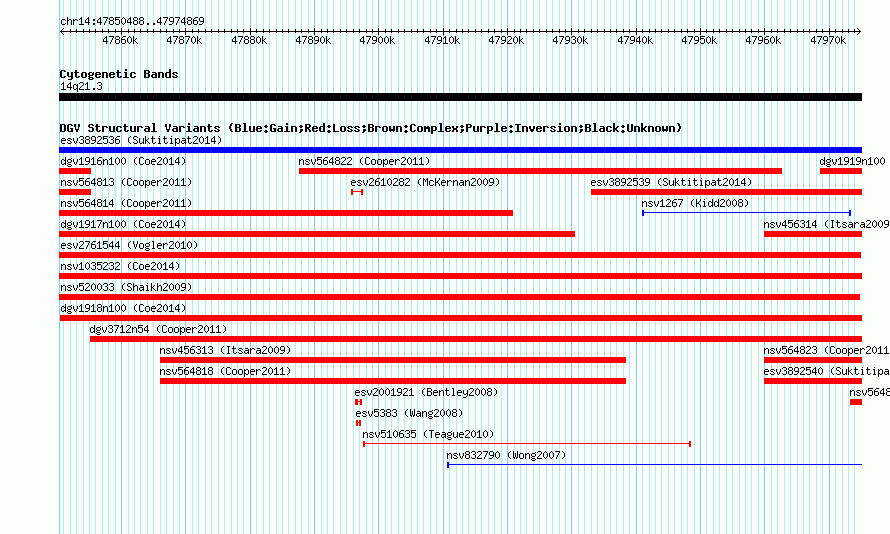Select the red dgv3712n54 loss bar
890x534 pixels.
point(476,339)
